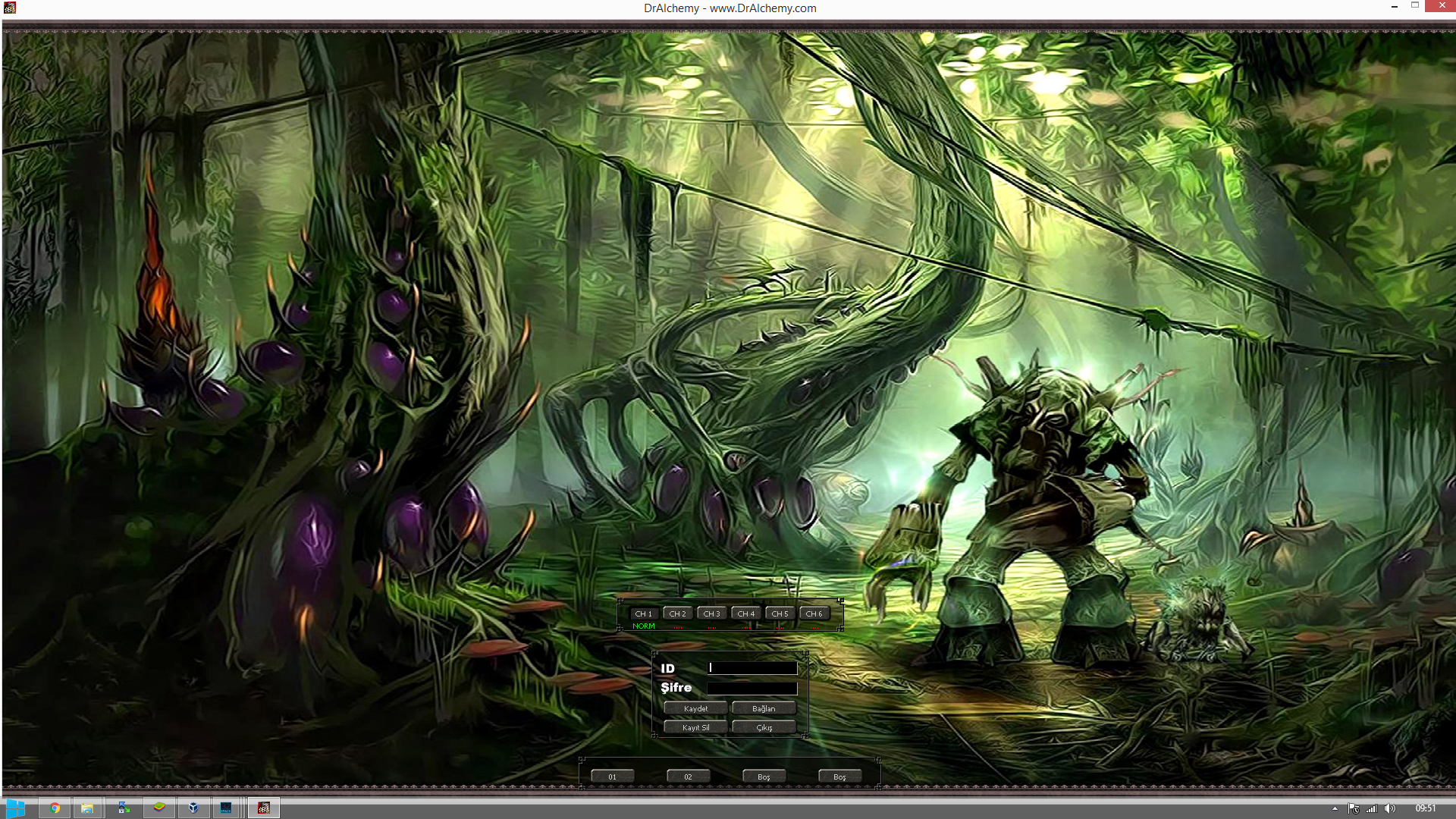
Task: Select channel CH 1
Action: [644, 613]
